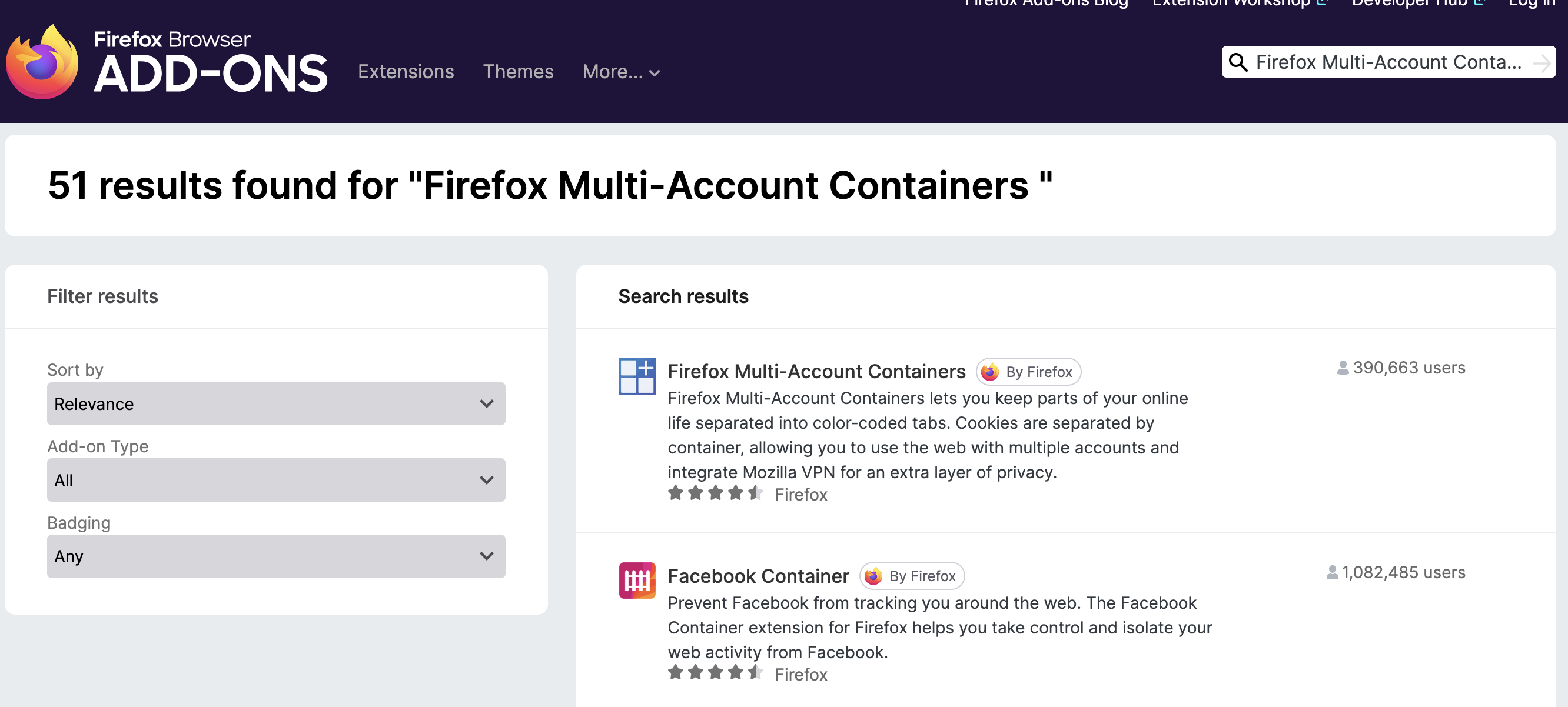This screenshot has width=1568, height=707.
Task: Open the Firefox Multi-Account Containers extension icon
Action: [637, 376]
